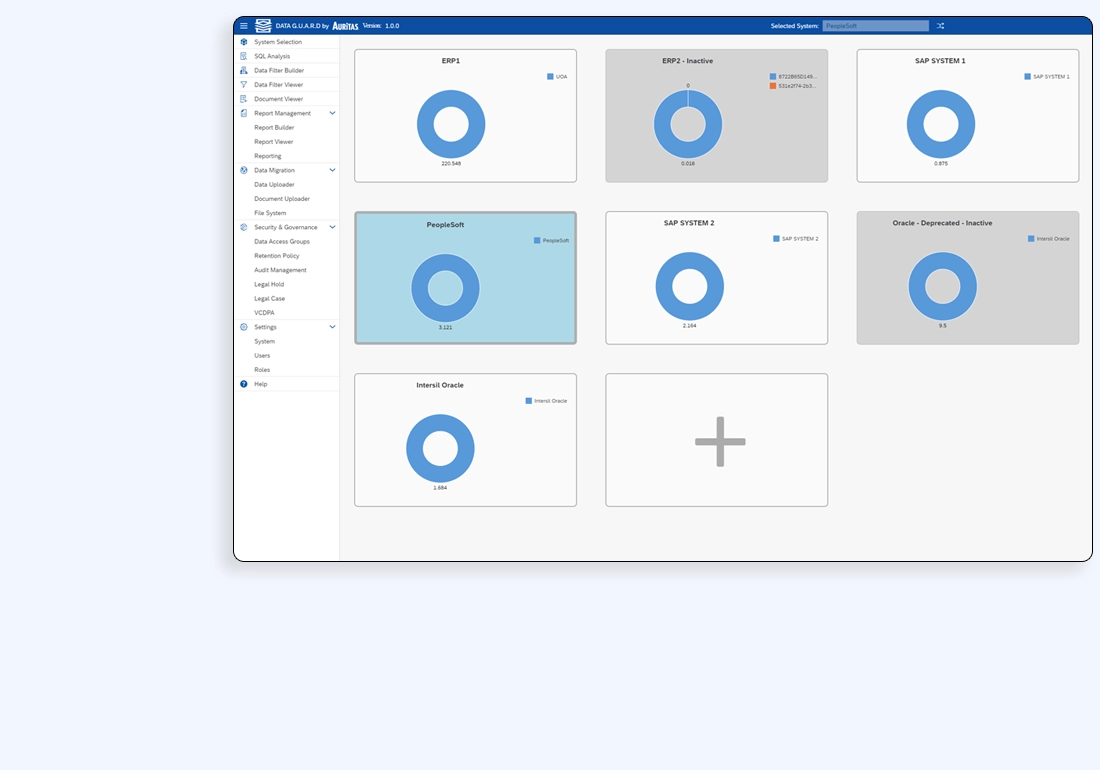This screenshot has height=770, width=1100.
Task: Click the ERP1 card title
Action: [451, 61]
